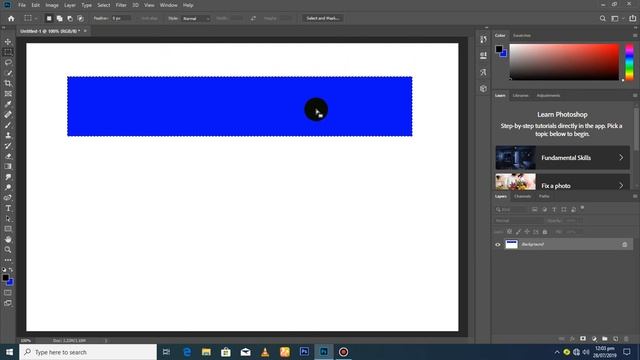Open the 3D cube panel icon in dock

point(483,89)
